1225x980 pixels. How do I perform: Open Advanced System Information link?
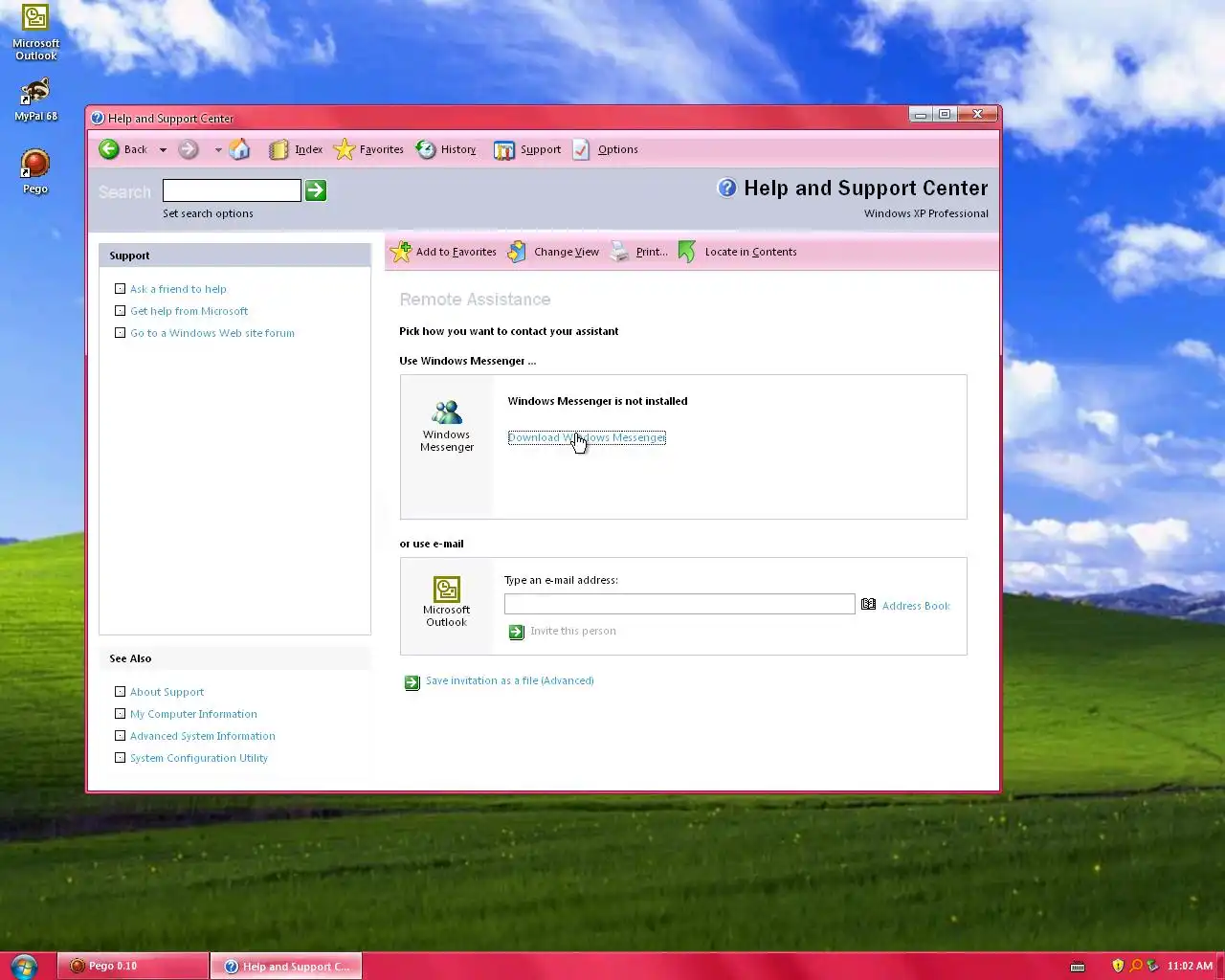click(x=203, y=736)
